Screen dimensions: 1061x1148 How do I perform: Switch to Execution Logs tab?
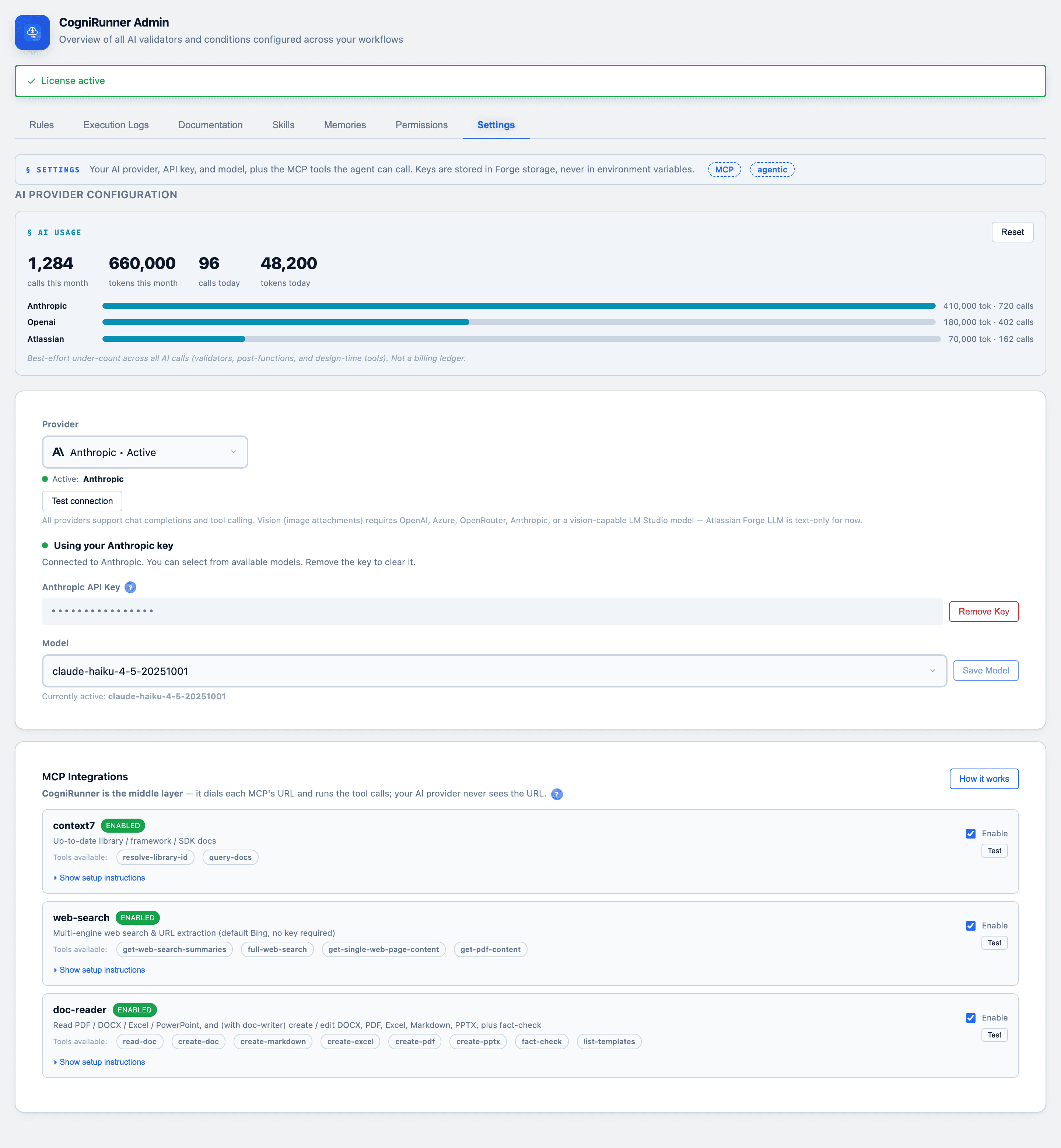click(116, 125)
